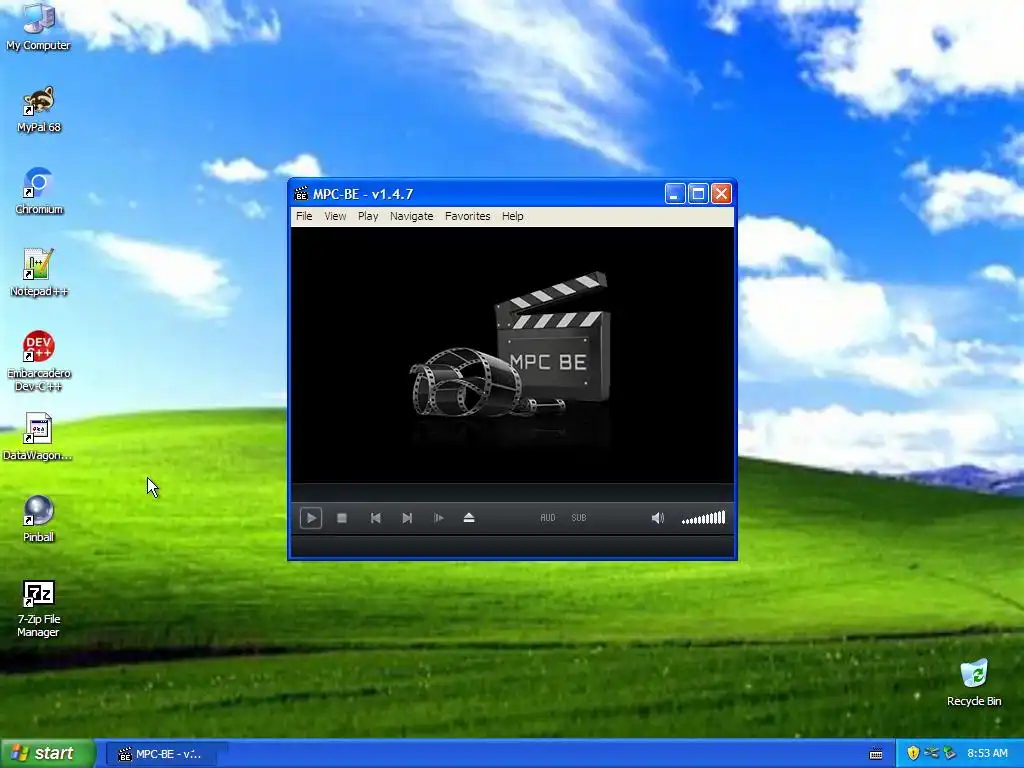
Task: Select the Embarcadero Dev-C++ desktop icon
Action: tap(39, 362)
